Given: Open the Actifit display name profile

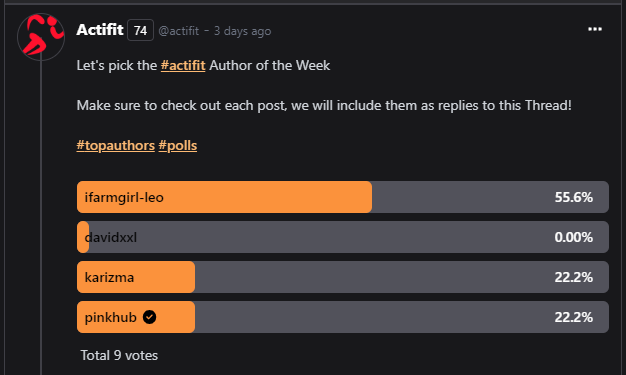Looking at the screenshot, I should (100, 30).
